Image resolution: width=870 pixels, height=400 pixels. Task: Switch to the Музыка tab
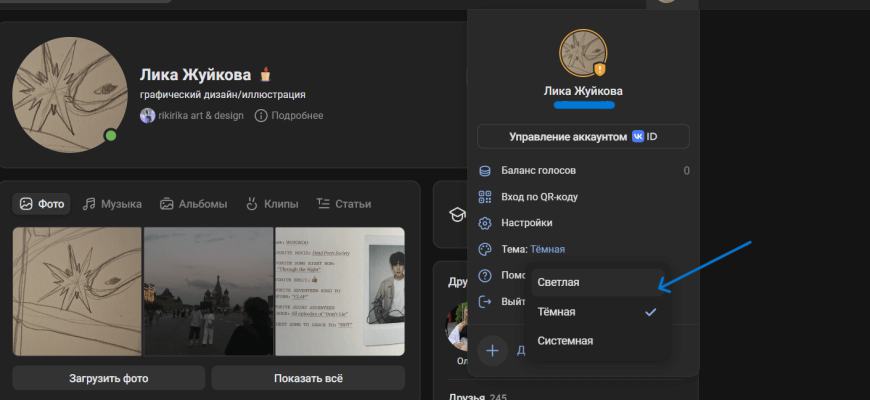coord(112,204)
